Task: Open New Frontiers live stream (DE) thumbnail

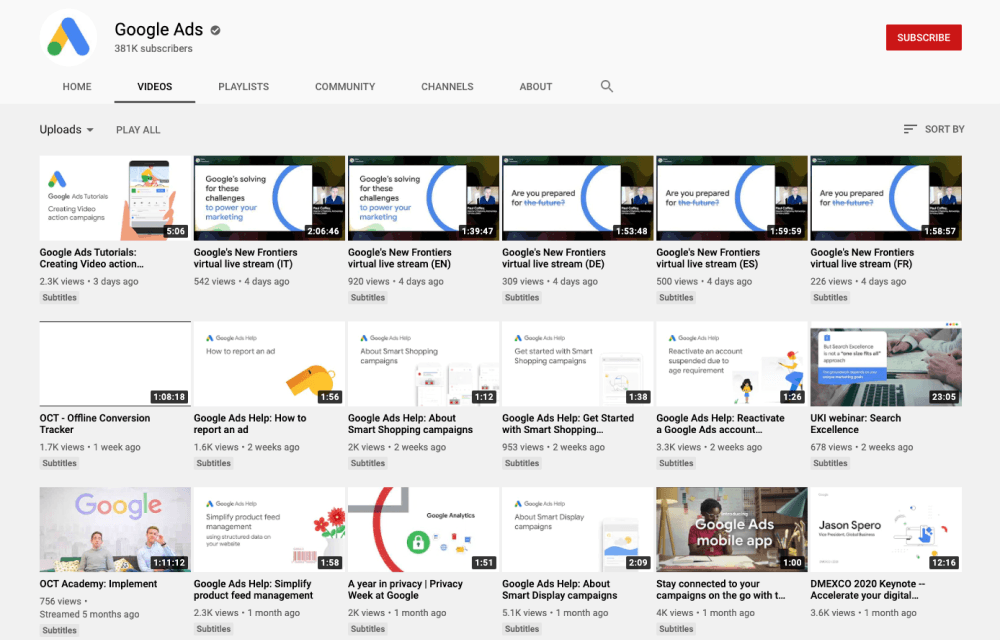Action: pos(578,198)
